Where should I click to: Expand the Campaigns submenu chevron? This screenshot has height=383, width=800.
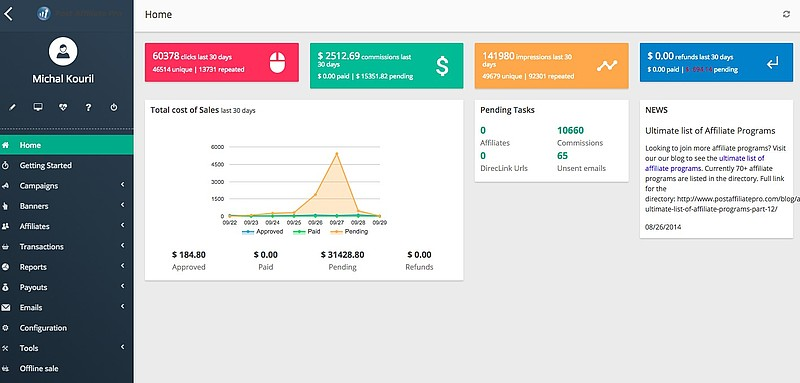click(122, 185)
